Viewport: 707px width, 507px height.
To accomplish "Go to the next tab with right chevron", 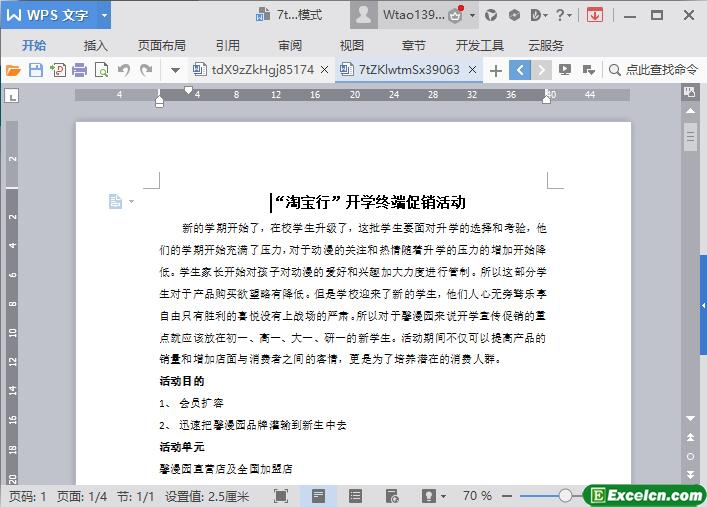I will (x=541, y=70).
